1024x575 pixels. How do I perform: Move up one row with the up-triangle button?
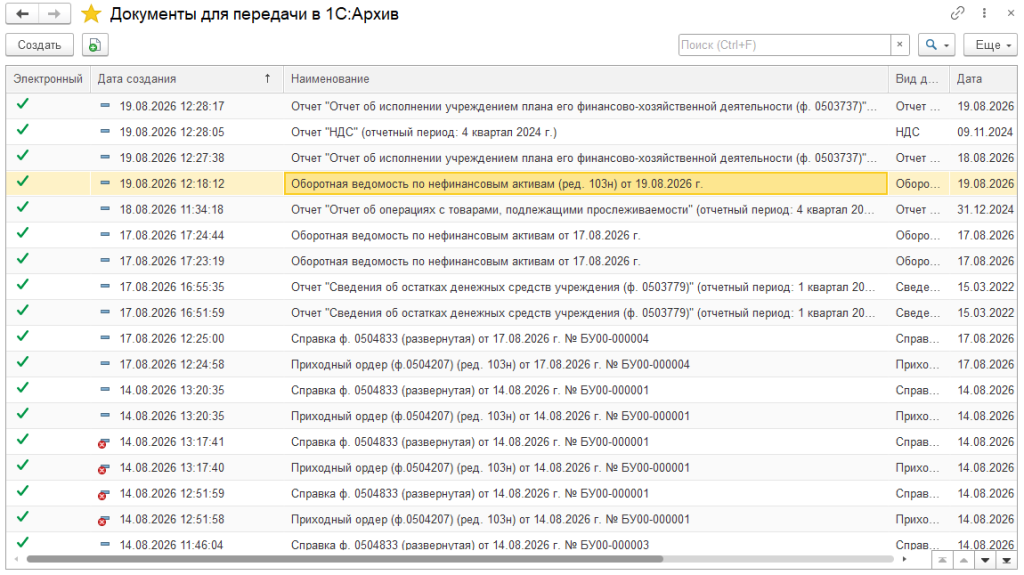pyautogui.click(x=963, y=561)
